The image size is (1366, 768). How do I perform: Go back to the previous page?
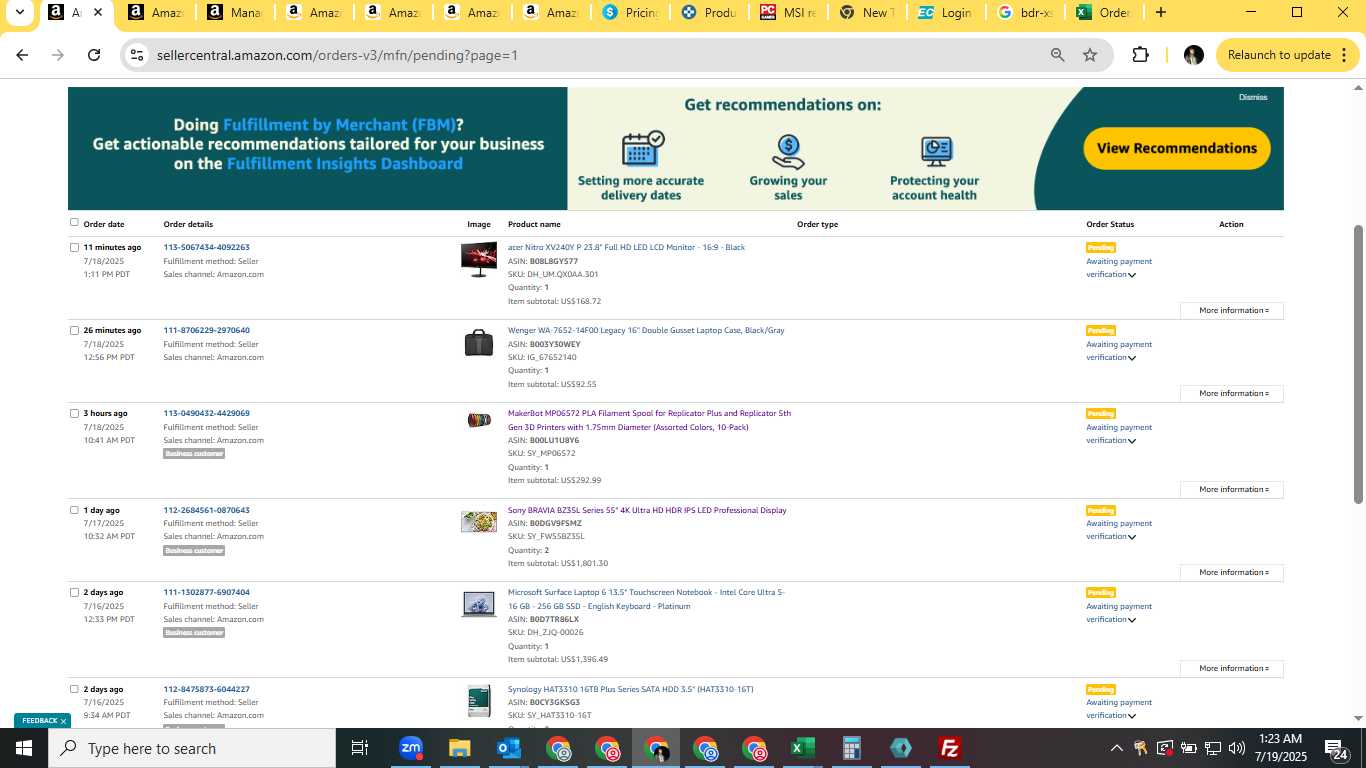(x=22, y=55)
